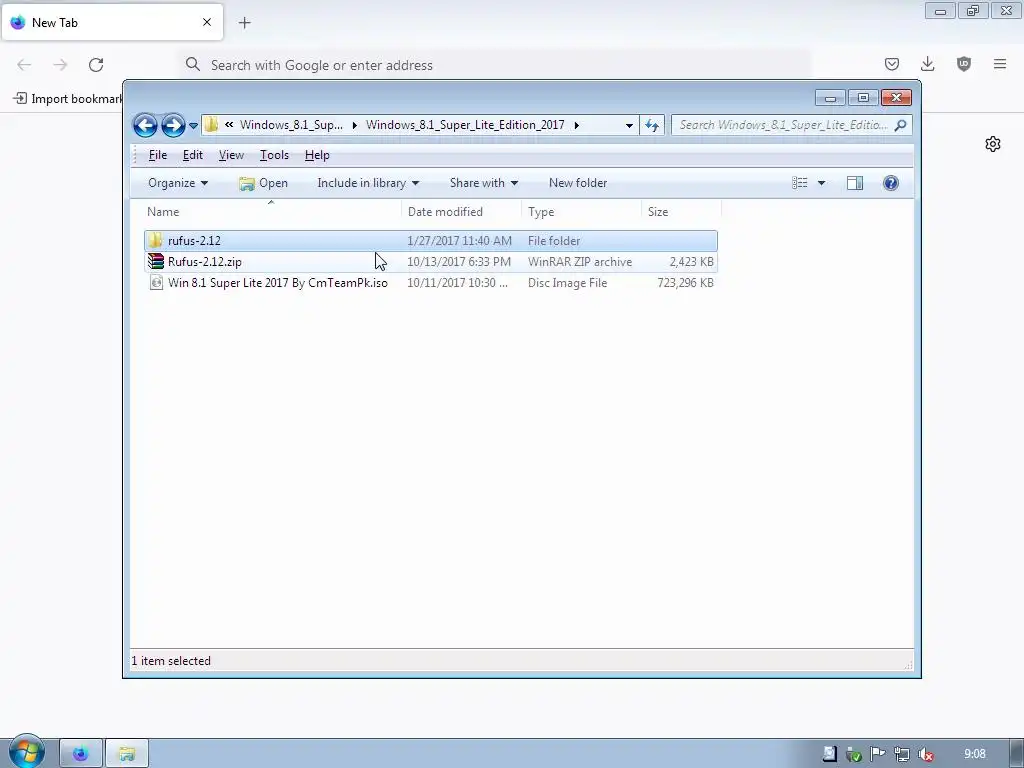
Task: Open the File menu
Action: coord(157,155)
